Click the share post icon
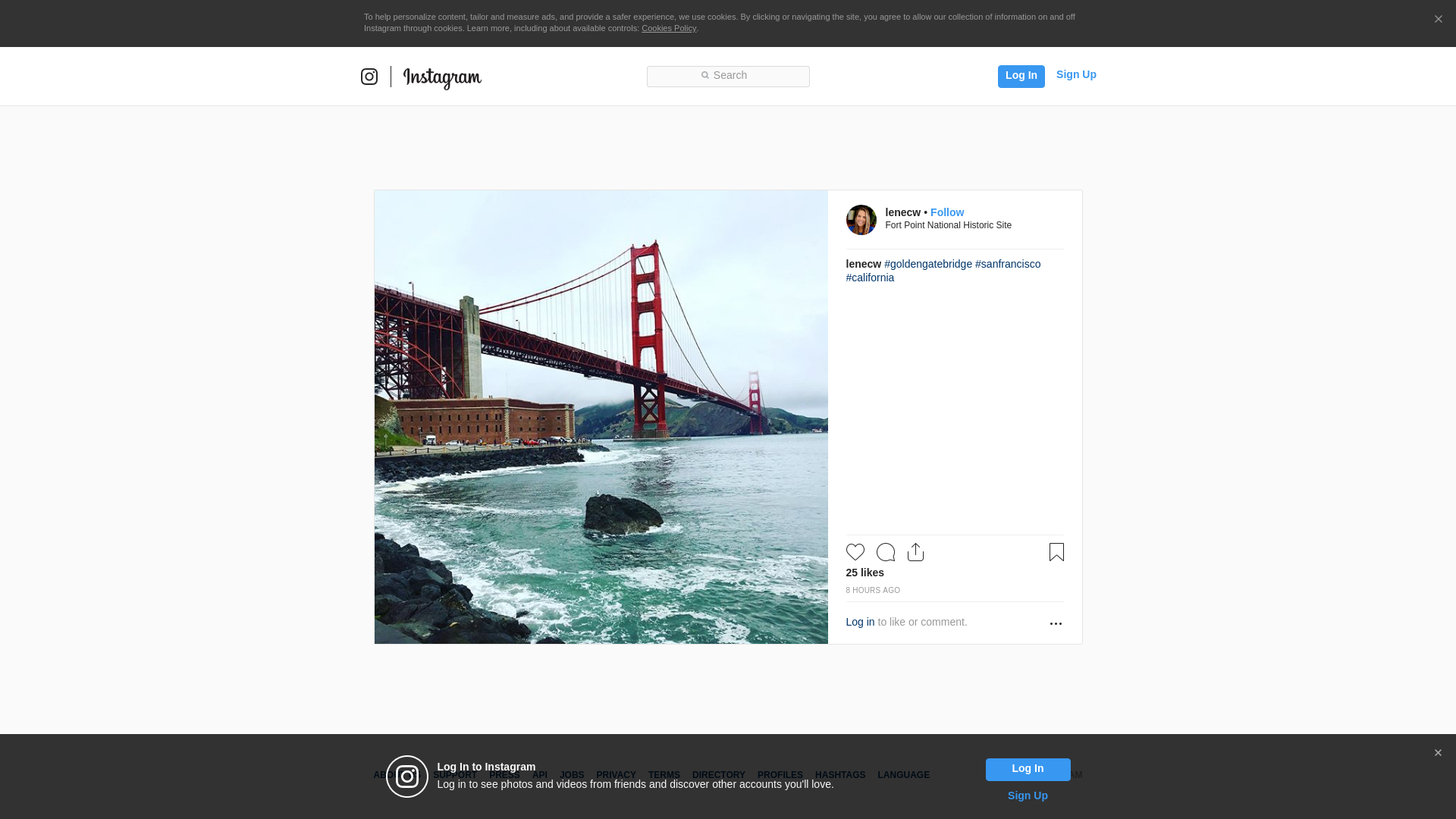Screen dimensions: 1456x819 pyautogui.click(x=915, y=552)
